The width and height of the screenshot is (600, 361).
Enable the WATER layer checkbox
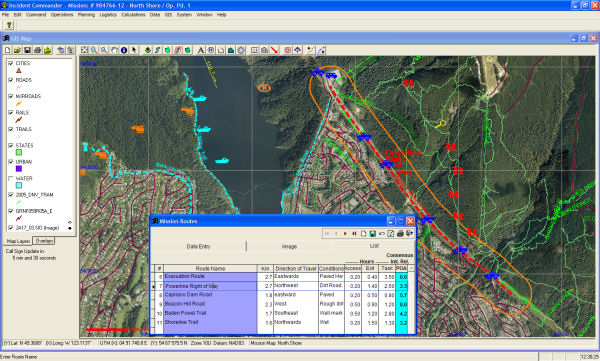click(x=11, y=178)
